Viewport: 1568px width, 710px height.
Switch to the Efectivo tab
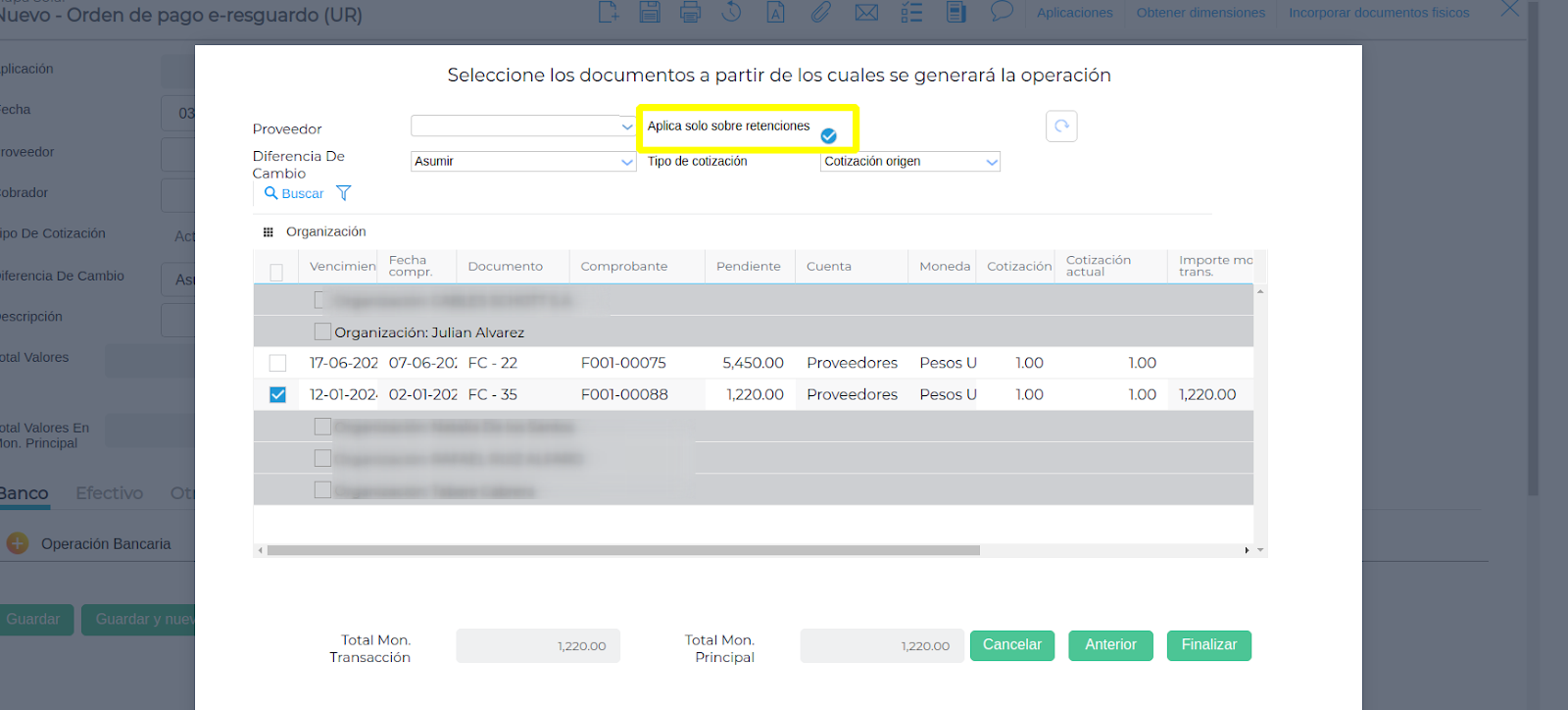coord(110,493)
